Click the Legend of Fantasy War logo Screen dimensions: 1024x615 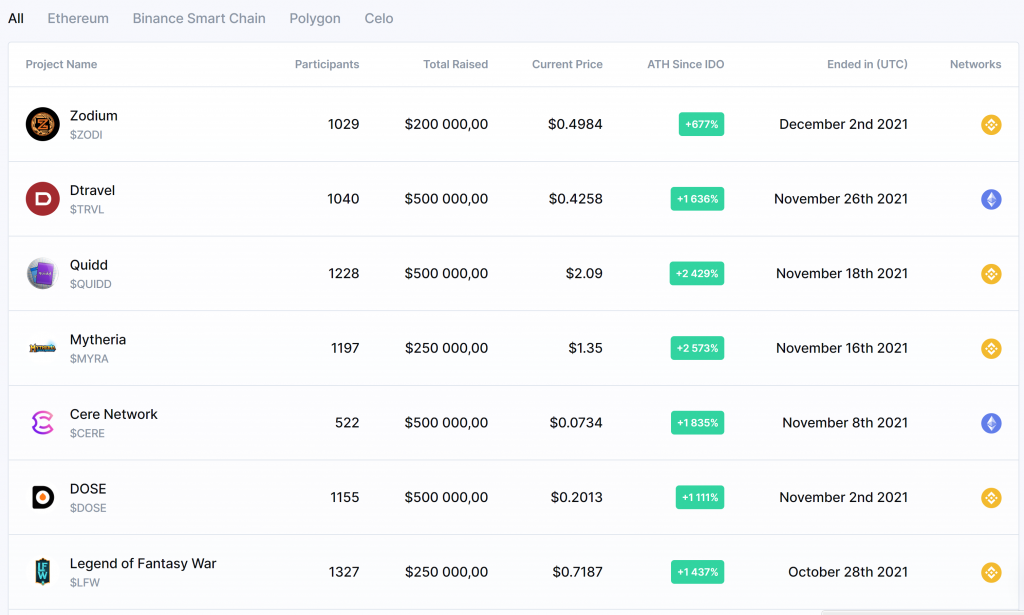(x=42, y=572)
